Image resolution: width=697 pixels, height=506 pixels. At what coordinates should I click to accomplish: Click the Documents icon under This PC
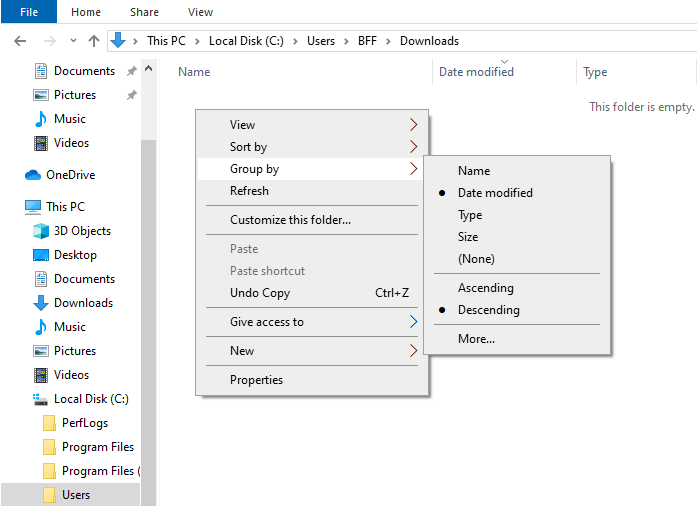point(41,279)
